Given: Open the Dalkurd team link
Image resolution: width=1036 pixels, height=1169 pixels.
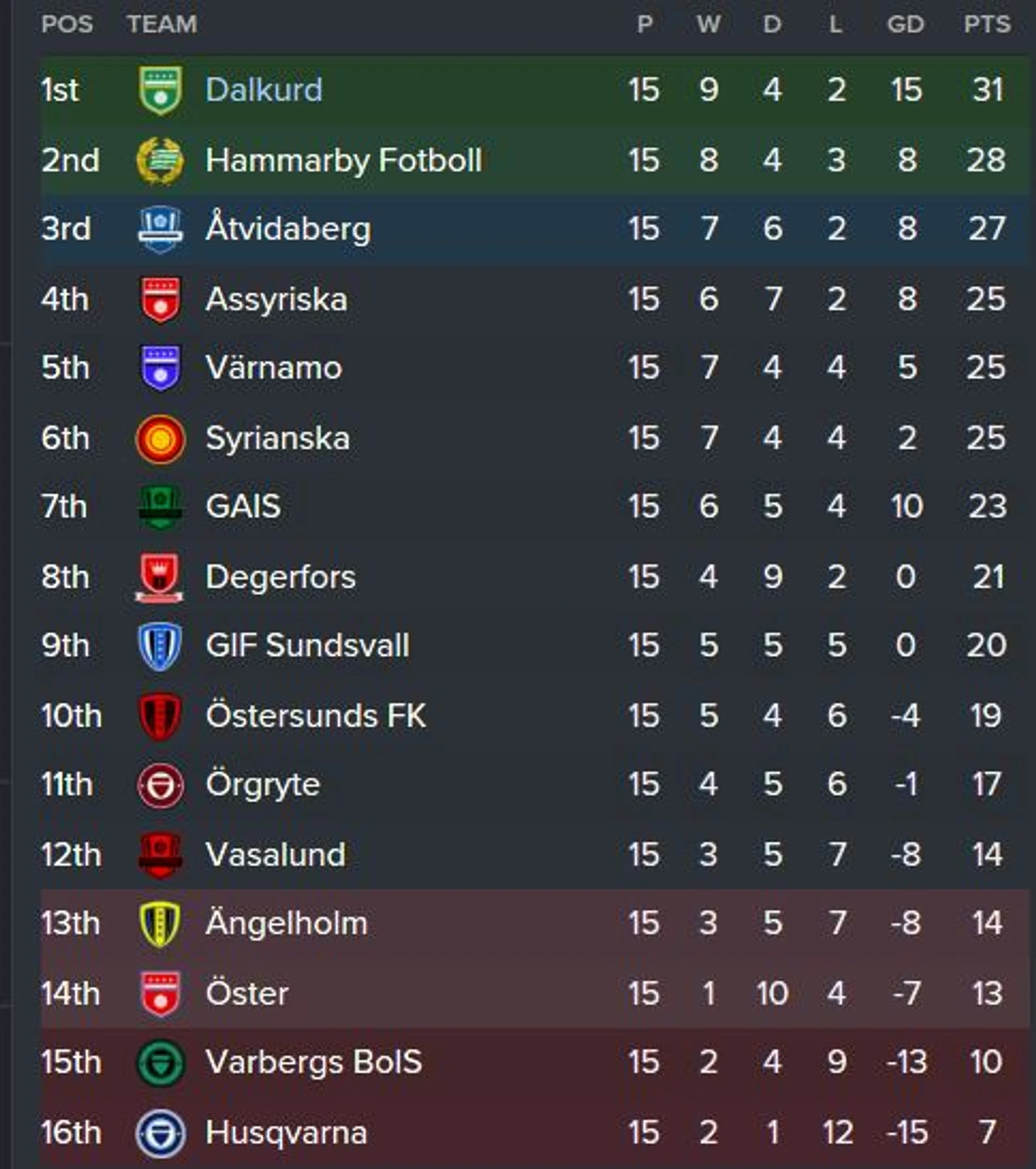Looking at the screenshot, I should pyautogui.click(x=264, y=89).
